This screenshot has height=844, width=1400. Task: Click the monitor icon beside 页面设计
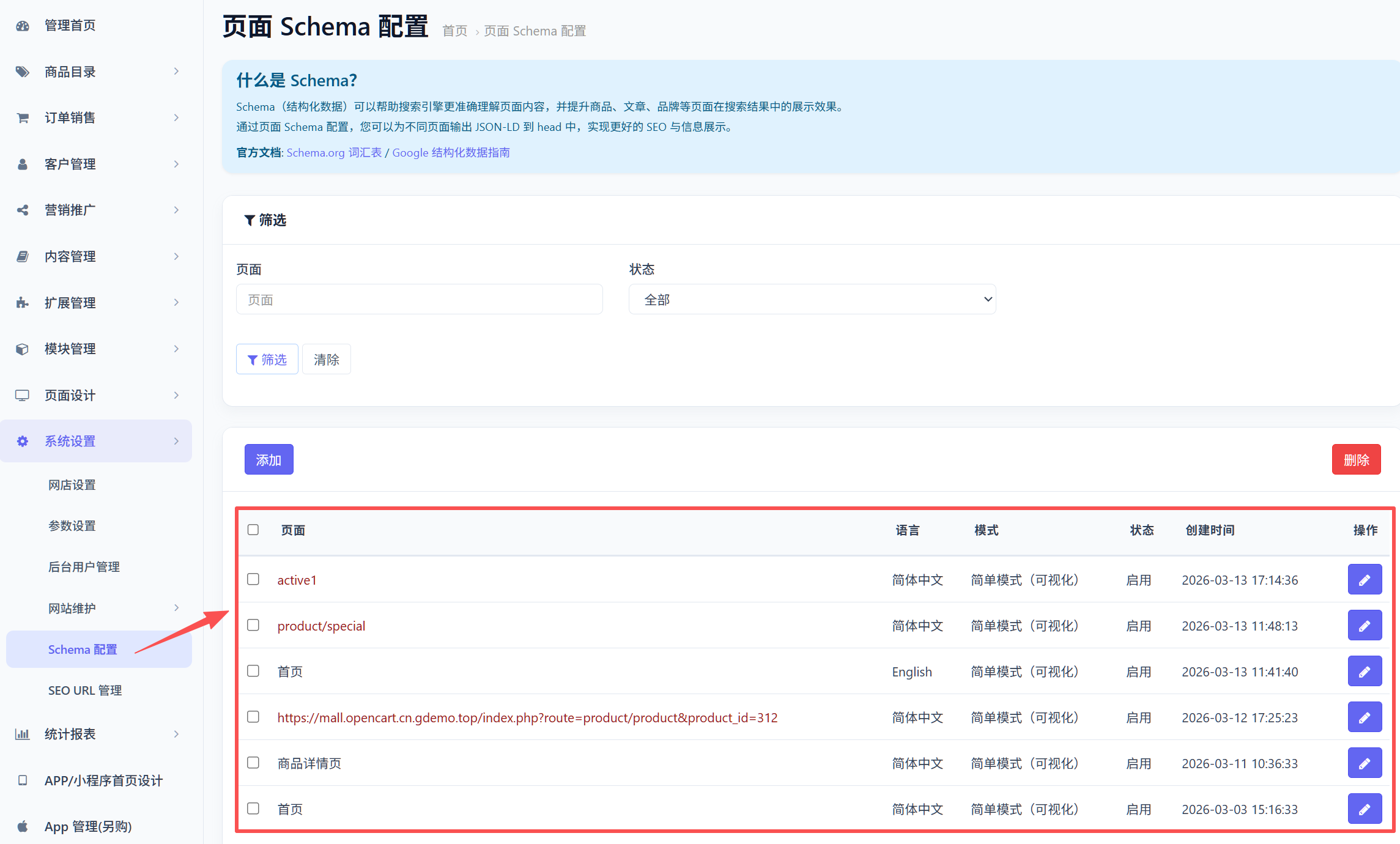coord(23,395)
